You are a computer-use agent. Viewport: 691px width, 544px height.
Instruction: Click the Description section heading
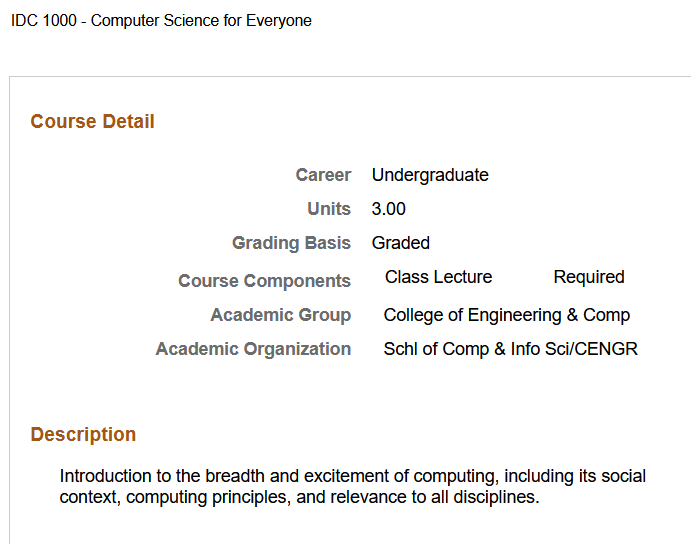pos(83,435)
